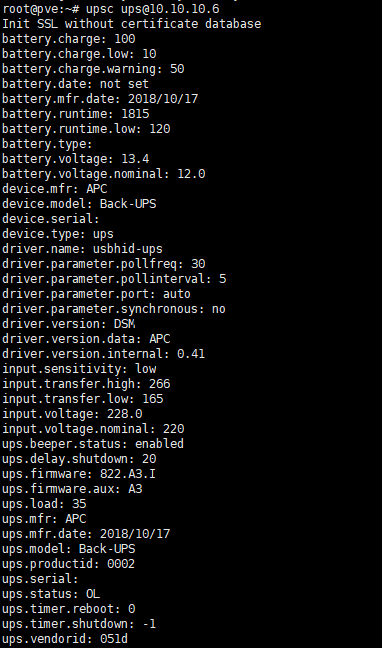Viewport: 382px width, 648px height.
Task: Click the device.model: Back-UPS line
Action: coord(79,204)
